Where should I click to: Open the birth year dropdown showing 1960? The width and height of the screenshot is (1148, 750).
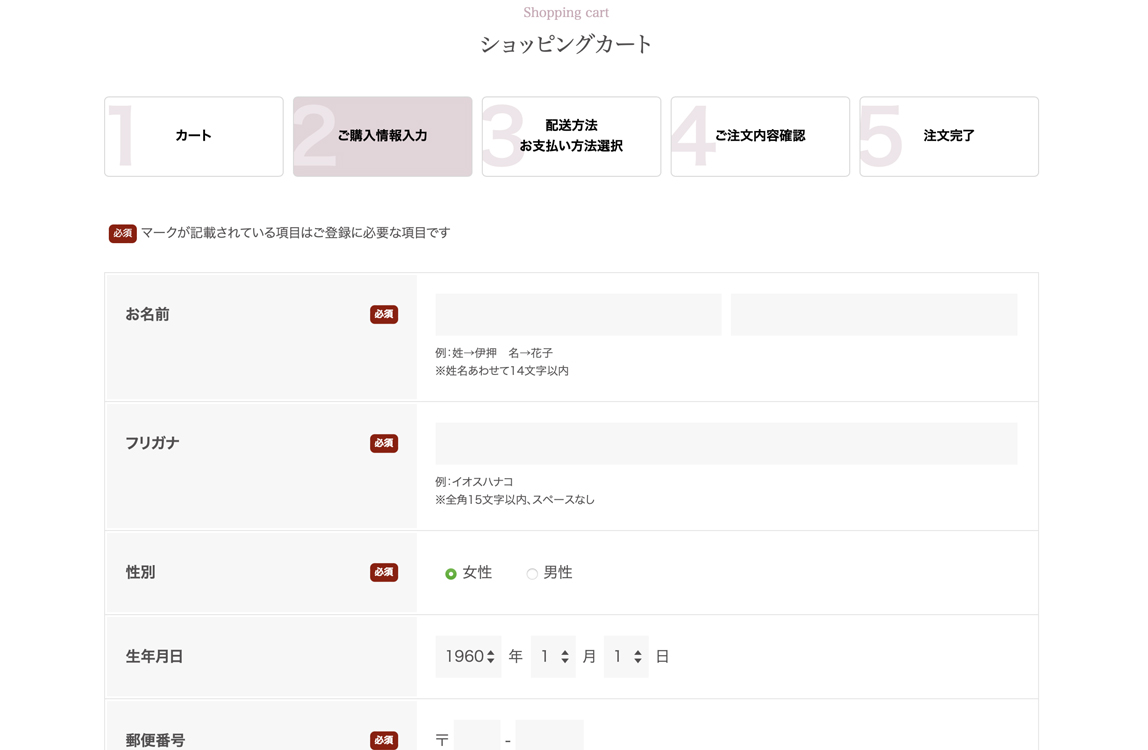pyautogui.click(x=468, y=656)
